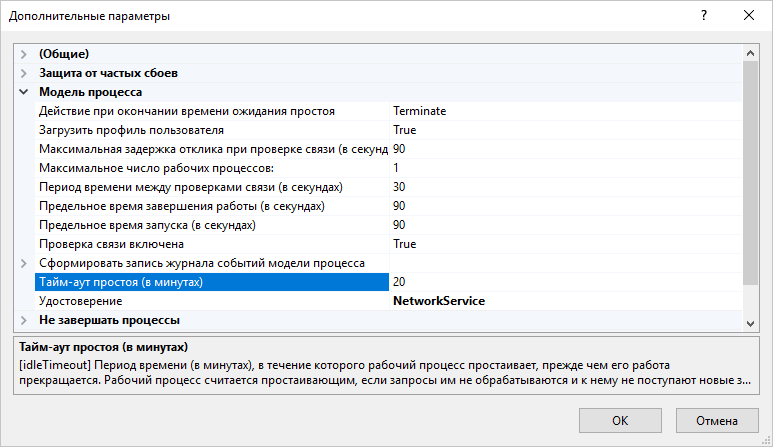Expand the Защита от частых сбоев section

(x=23, y=73)
